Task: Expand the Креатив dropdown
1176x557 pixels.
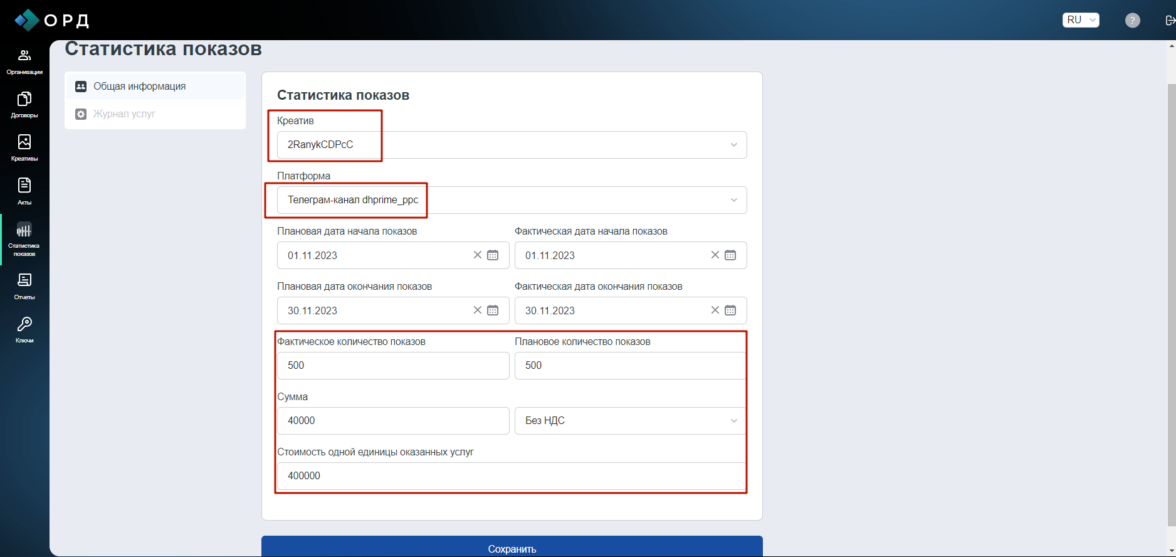Action: [x=733, y=145]
